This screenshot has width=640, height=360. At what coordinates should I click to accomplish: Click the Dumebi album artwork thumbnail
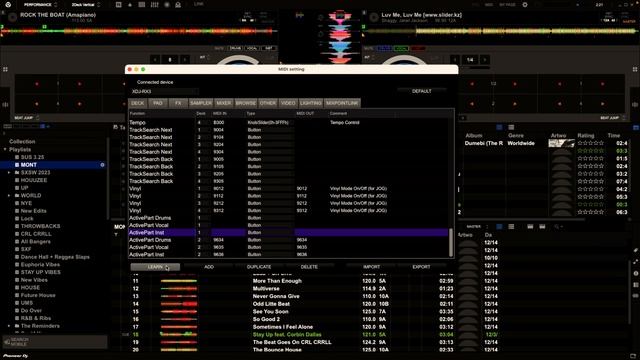pyautogui.click(x=561, y=143)
